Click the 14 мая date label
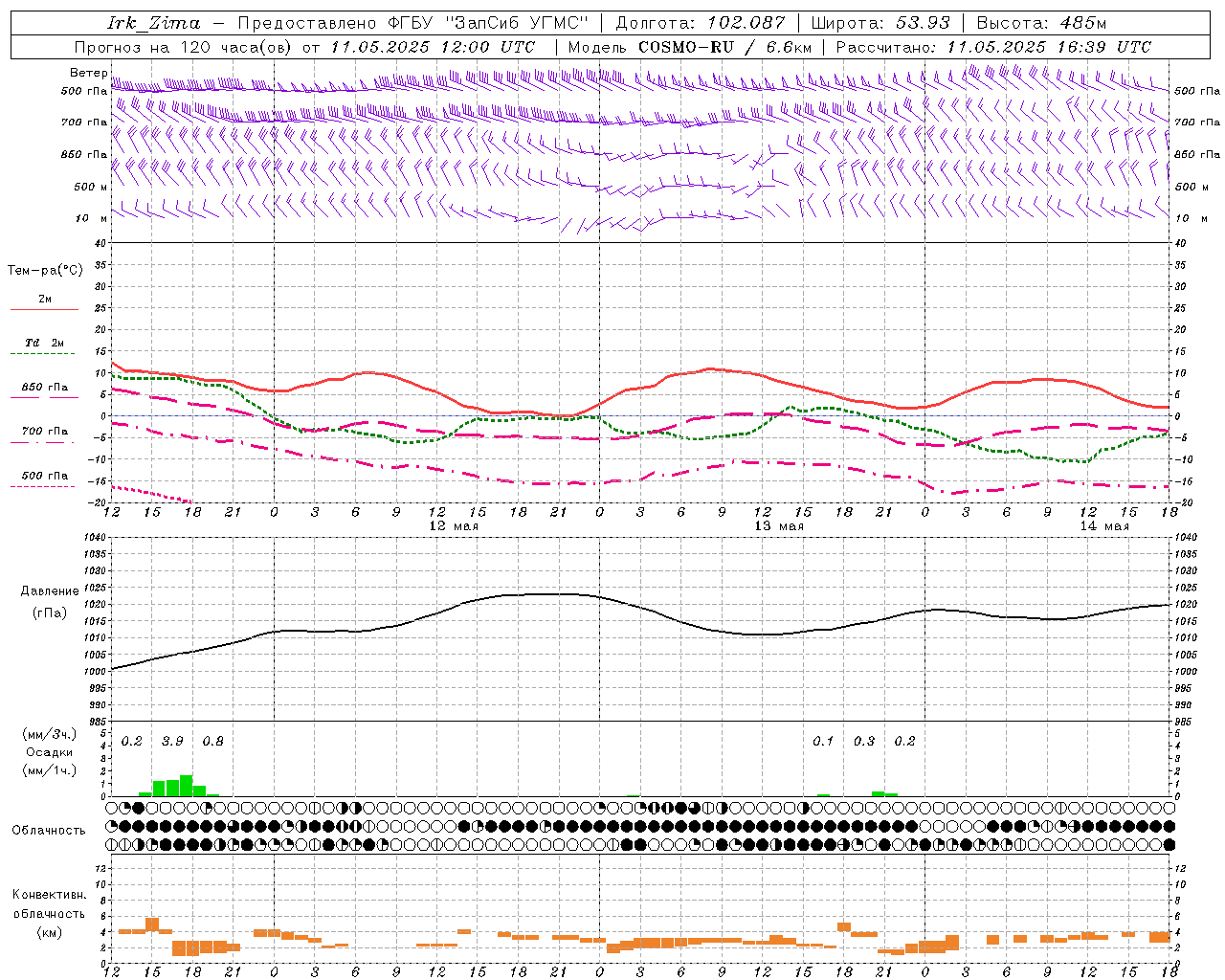The image size is (1225, 980). tap(1104, 526)
